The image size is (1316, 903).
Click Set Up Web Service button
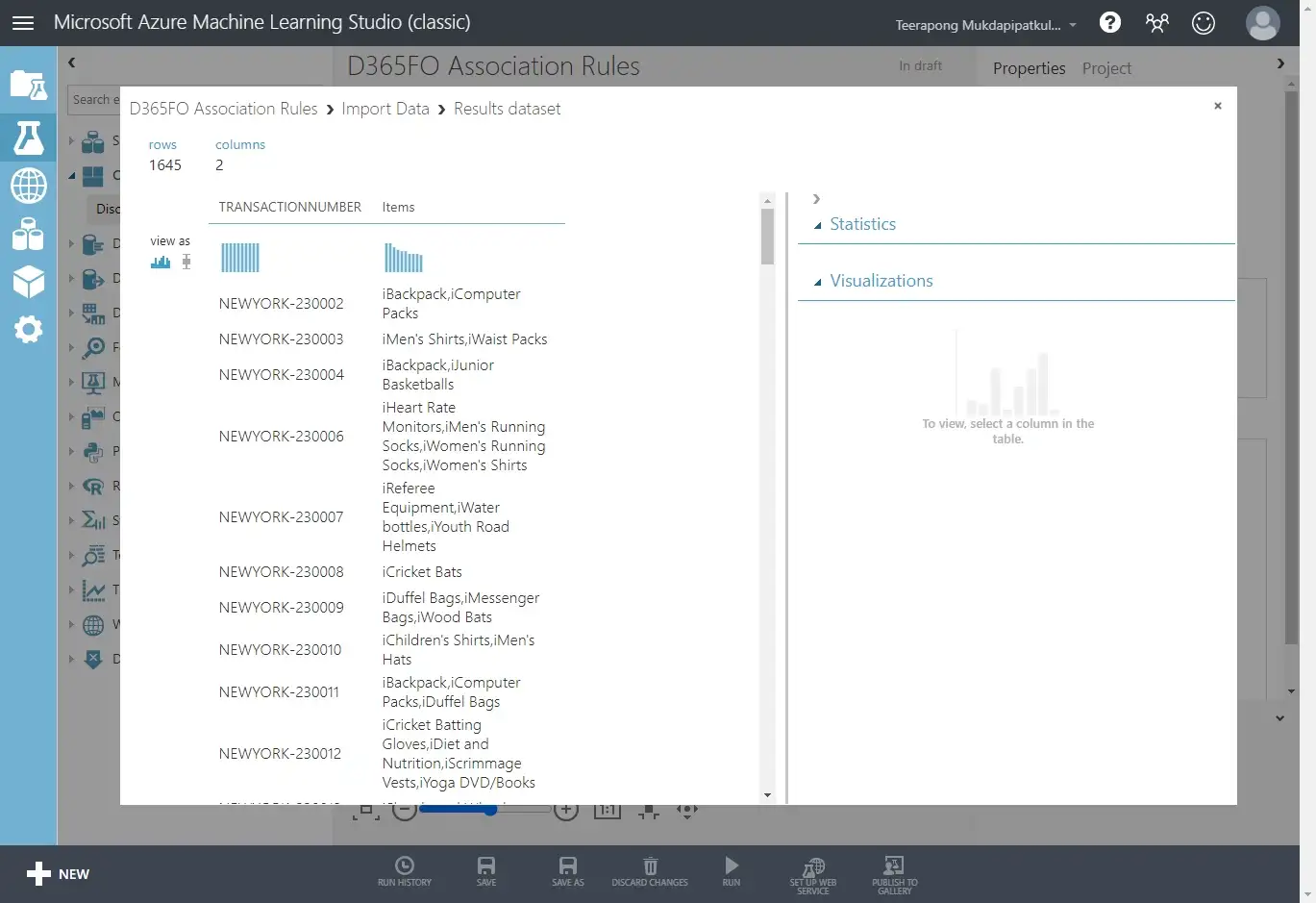[x=813, y=875]
